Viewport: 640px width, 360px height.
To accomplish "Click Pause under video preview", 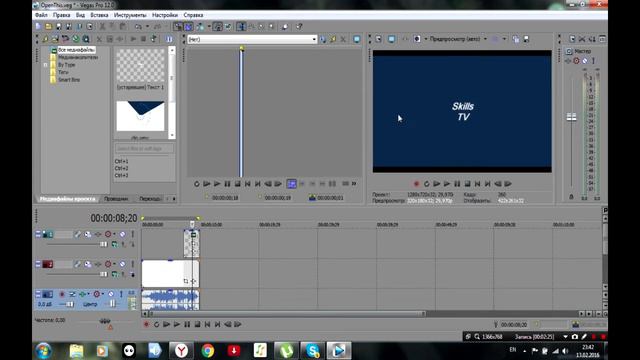I will [x=457, y=184].
